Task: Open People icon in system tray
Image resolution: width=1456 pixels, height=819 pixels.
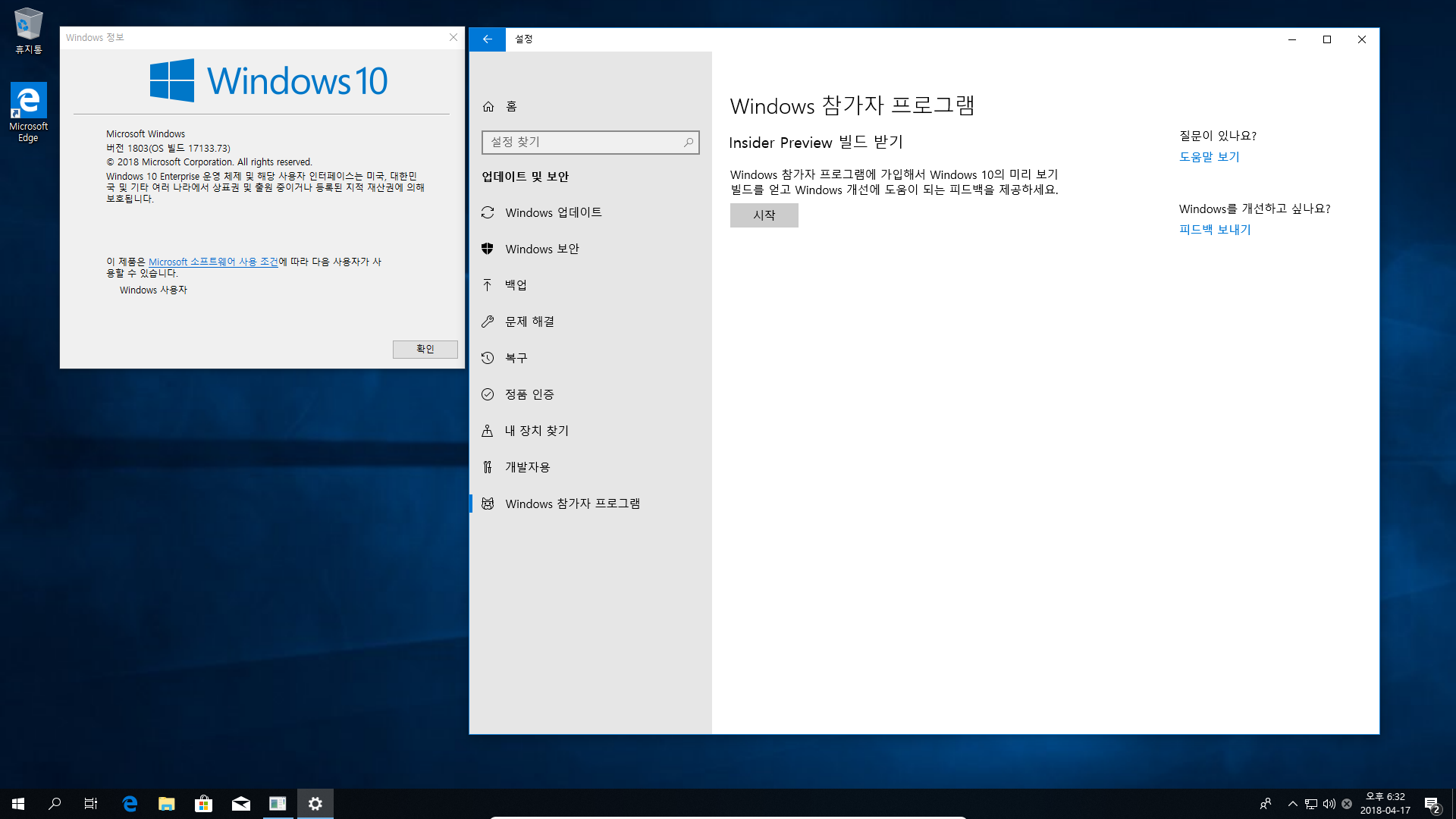Action: point(1265,804)
